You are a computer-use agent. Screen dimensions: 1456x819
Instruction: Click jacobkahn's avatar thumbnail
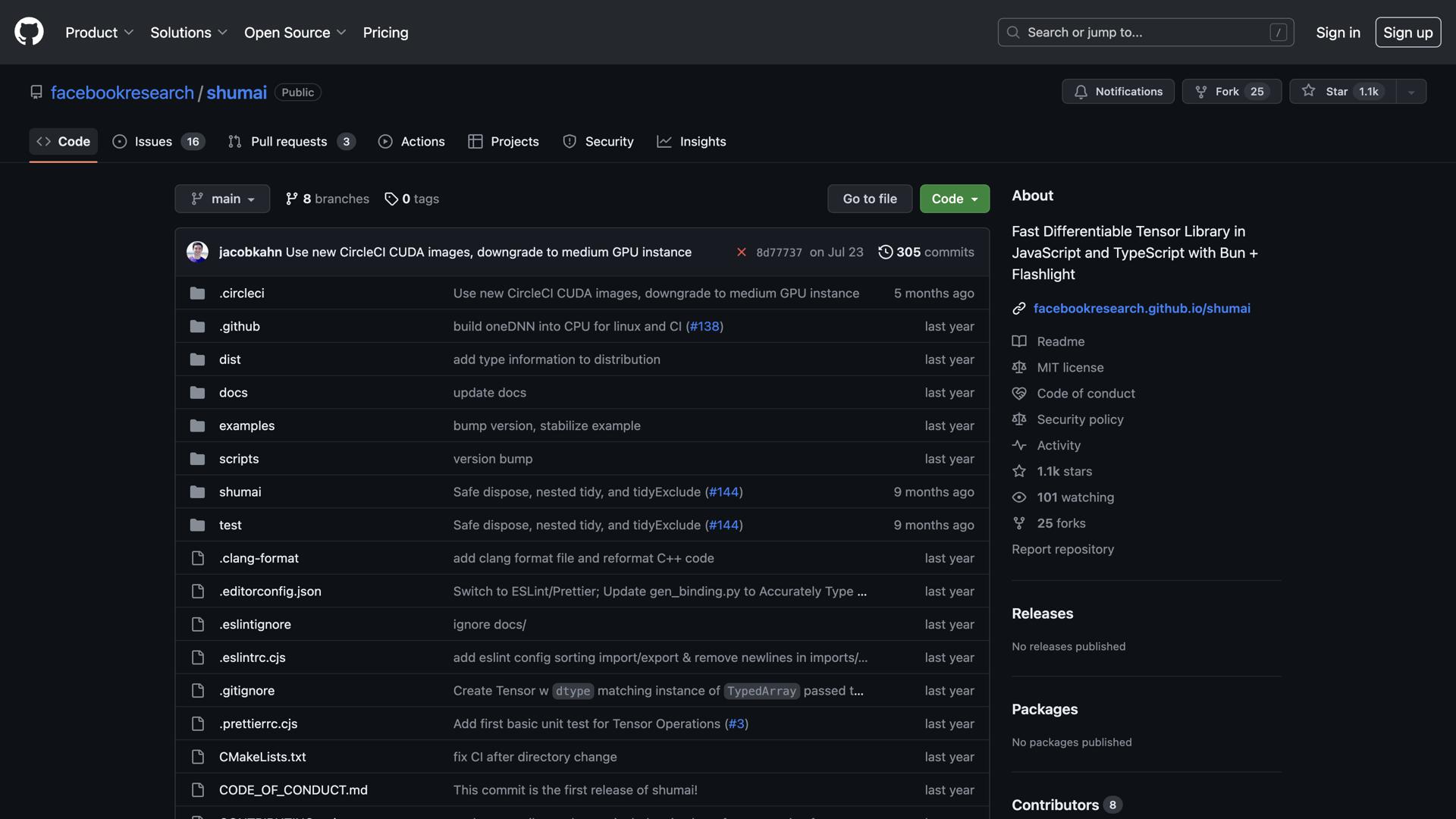(197, 252)
